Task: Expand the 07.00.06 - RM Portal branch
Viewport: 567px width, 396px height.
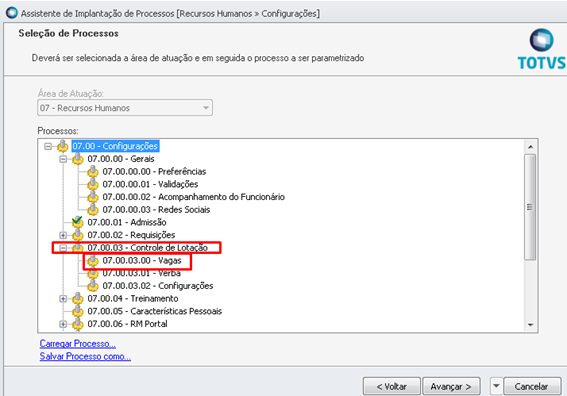Action: click(x=63, y=324)
